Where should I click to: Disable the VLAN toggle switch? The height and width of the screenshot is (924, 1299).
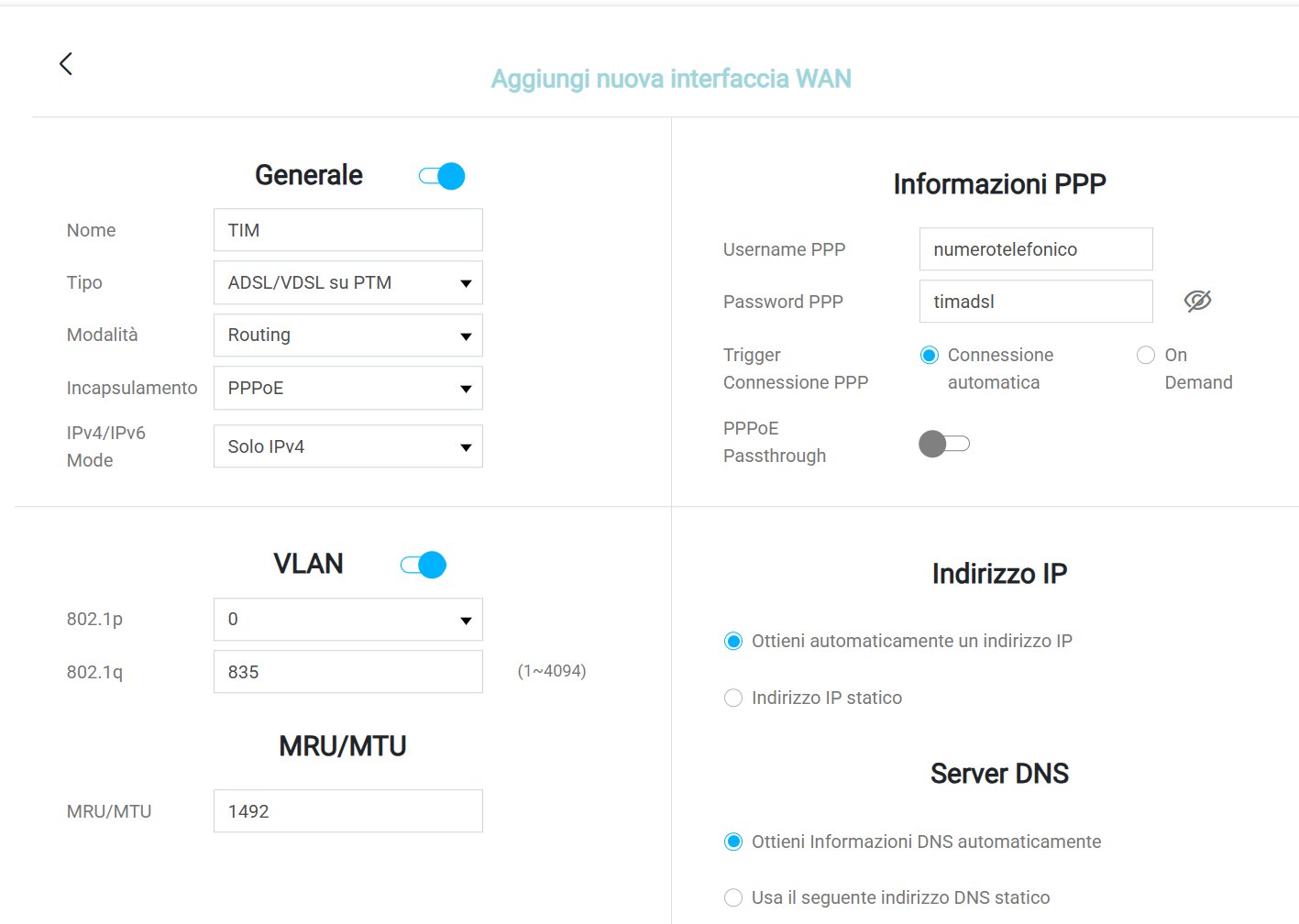(424, 565)
